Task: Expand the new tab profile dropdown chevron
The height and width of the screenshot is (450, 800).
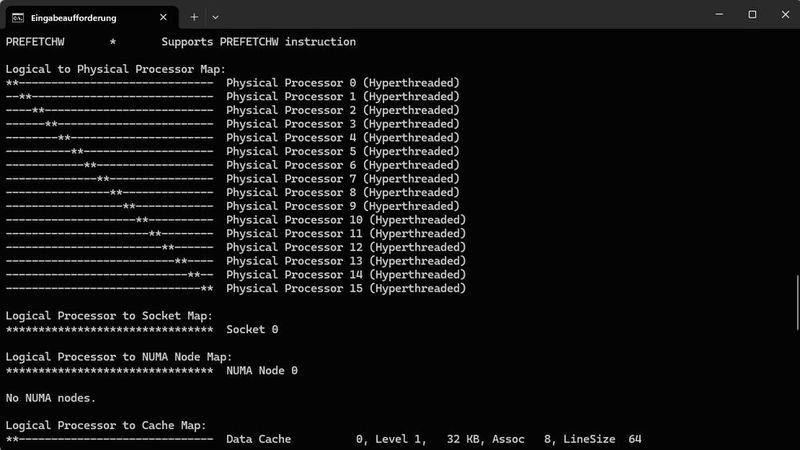Action: [215, 16]
